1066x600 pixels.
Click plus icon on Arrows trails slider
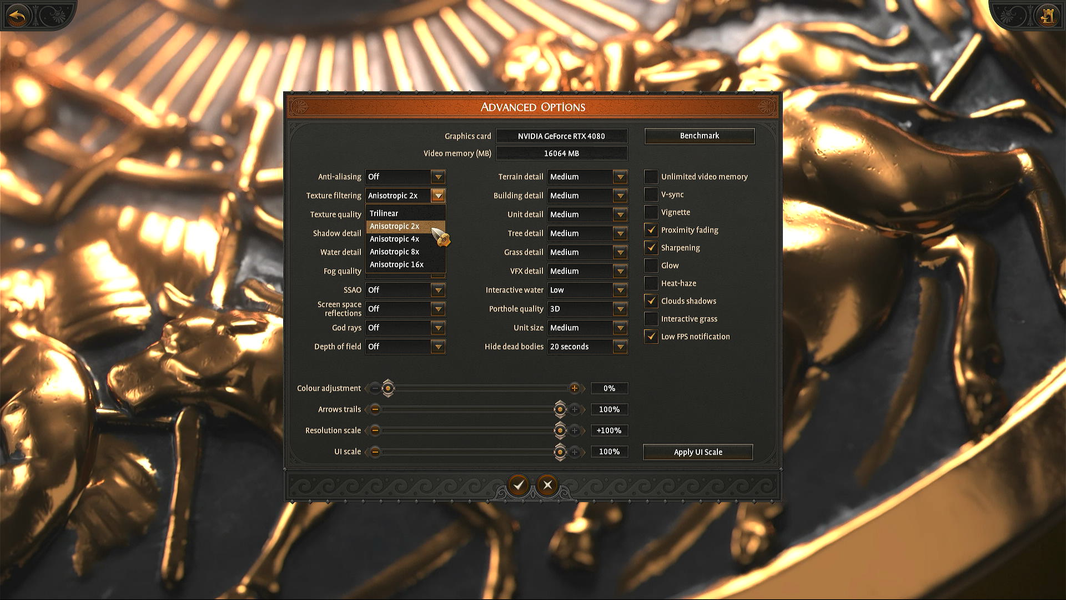574,409
